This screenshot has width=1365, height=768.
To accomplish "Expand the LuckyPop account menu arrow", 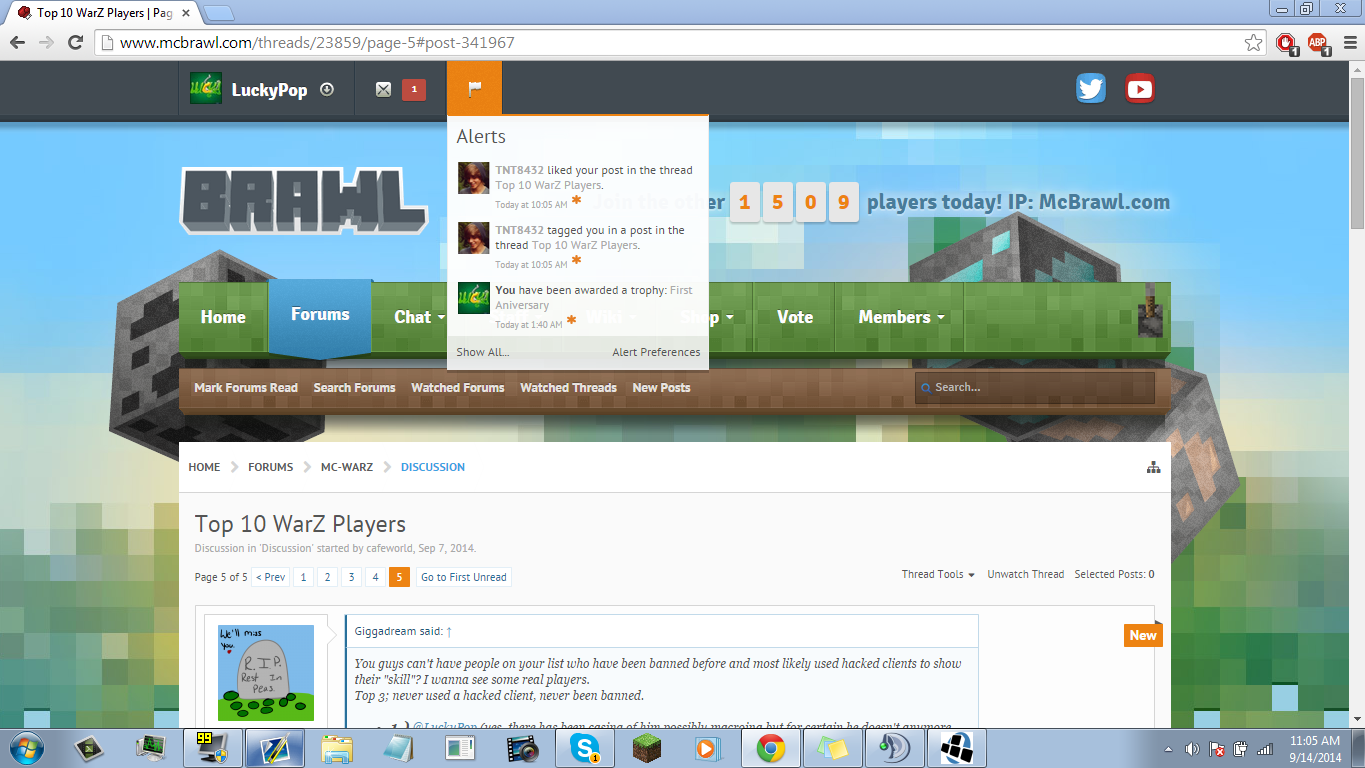I will pos(327,89).
